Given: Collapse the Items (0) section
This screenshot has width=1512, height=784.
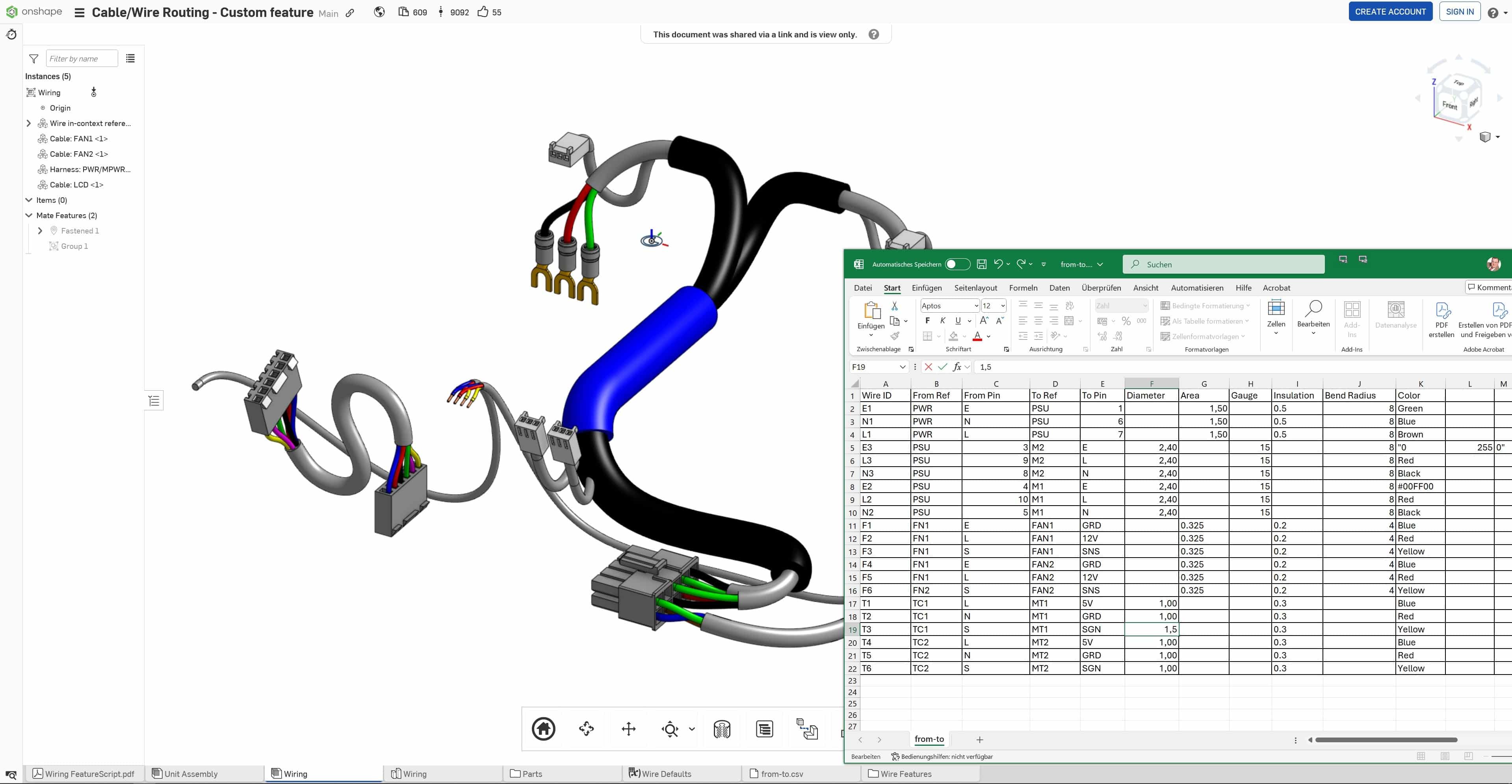Looking at the screenshot, I should pos(29,200).
